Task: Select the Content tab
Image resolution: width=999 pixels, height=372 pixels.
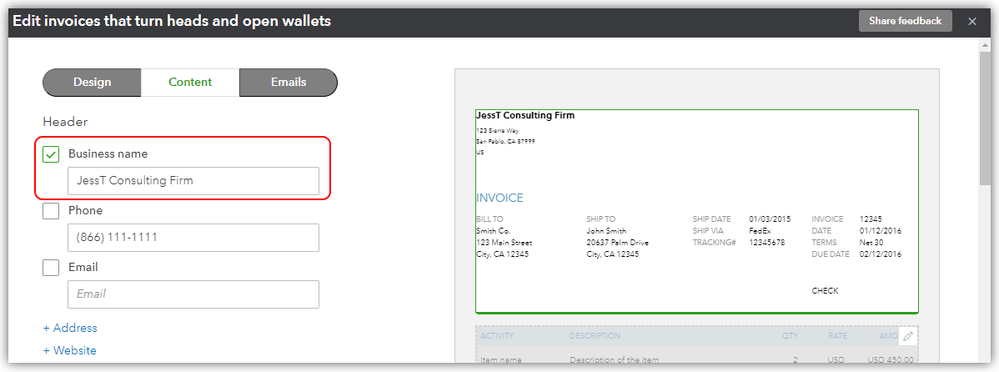Action: [x=190, y=82]
